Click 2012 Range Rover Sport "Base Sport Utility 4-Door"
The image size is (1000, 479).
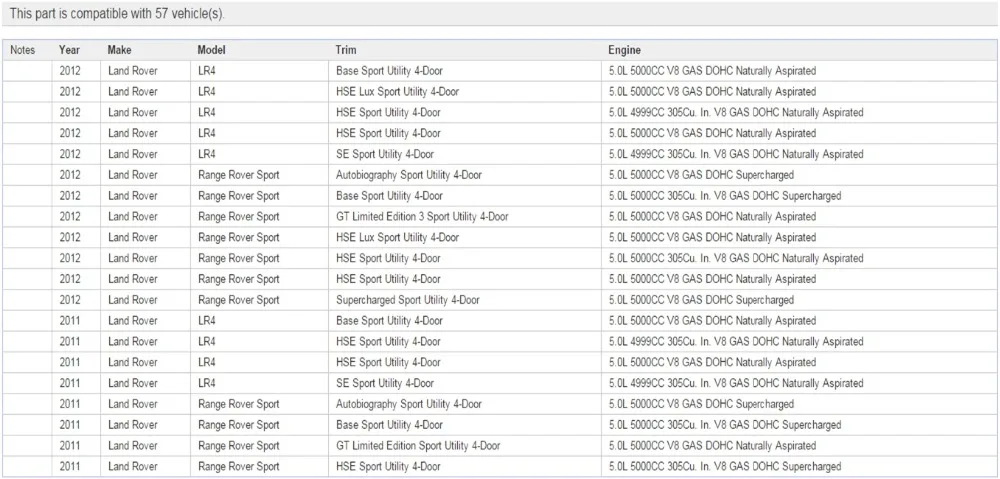point(389,196)
